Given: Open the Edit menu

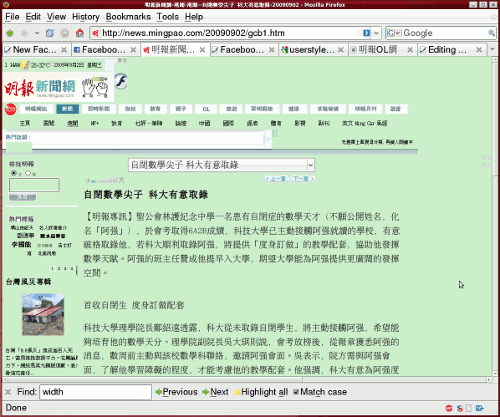Looking at the screenshot, I should pos(33,17).
